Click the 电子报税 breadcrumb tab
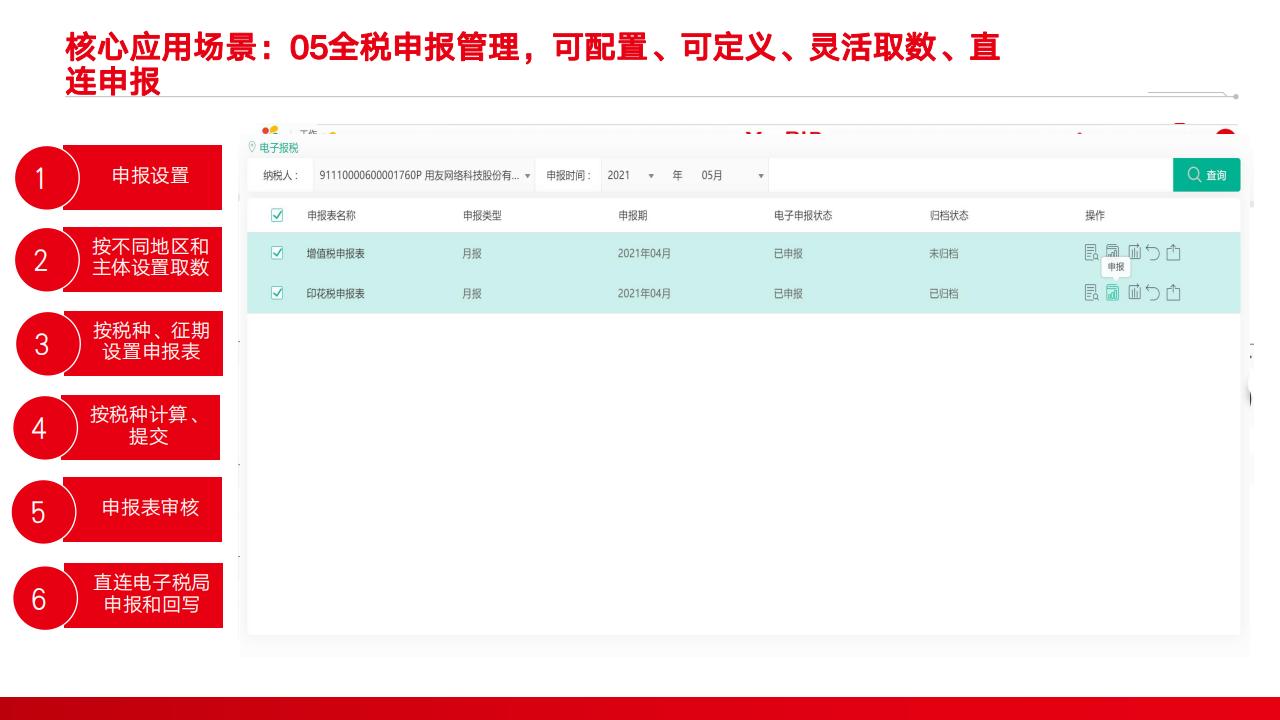 278,148
